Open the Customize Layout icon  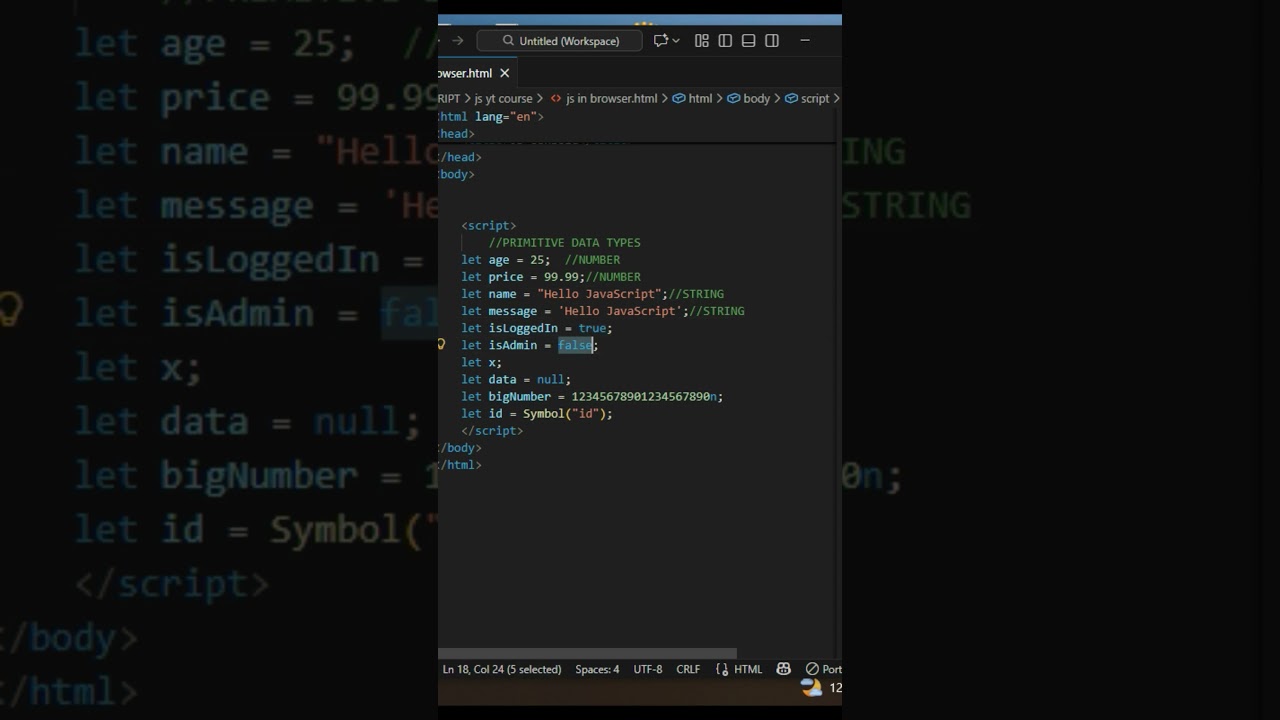point(702,41)
